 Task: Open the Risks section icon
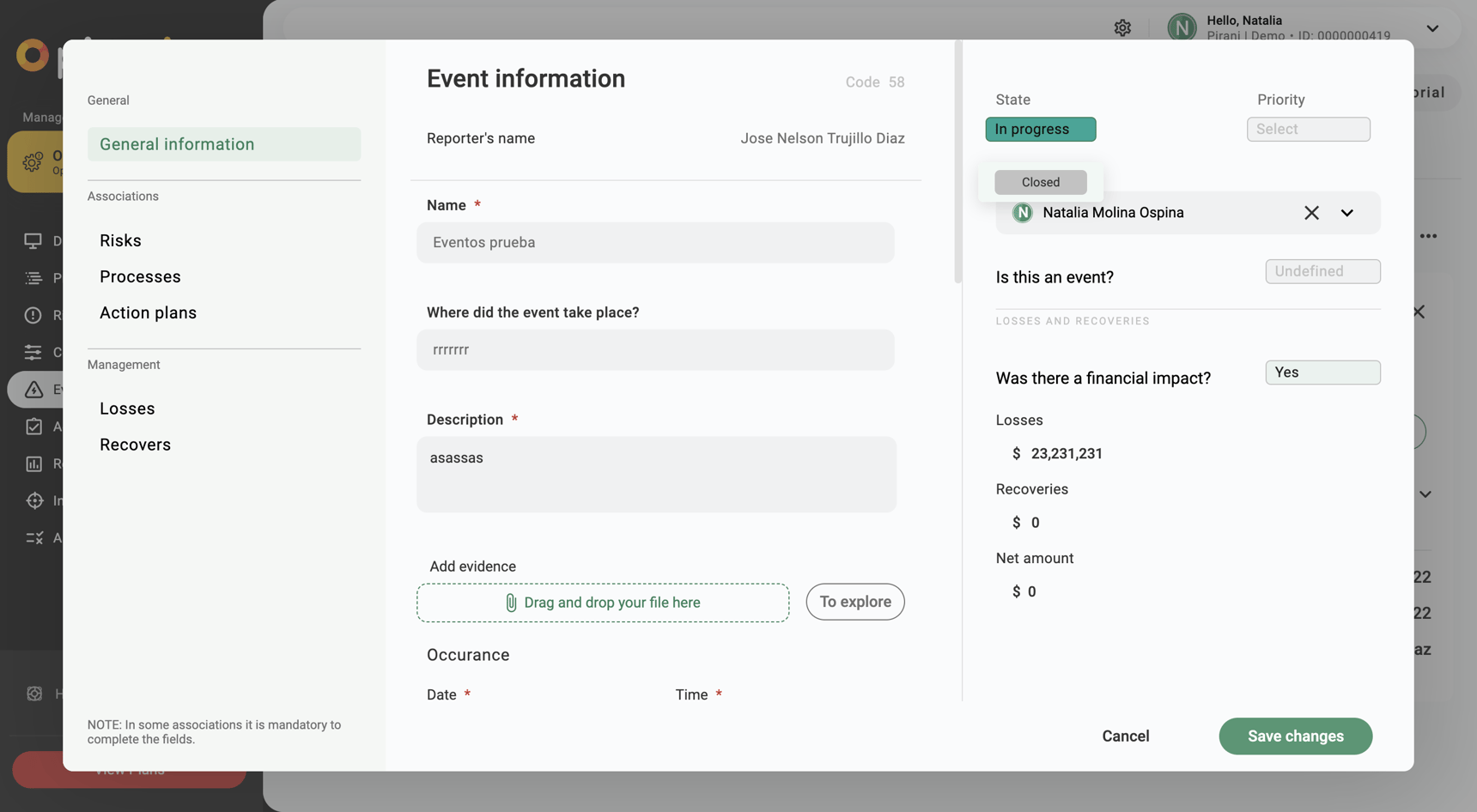coord(34,315)
